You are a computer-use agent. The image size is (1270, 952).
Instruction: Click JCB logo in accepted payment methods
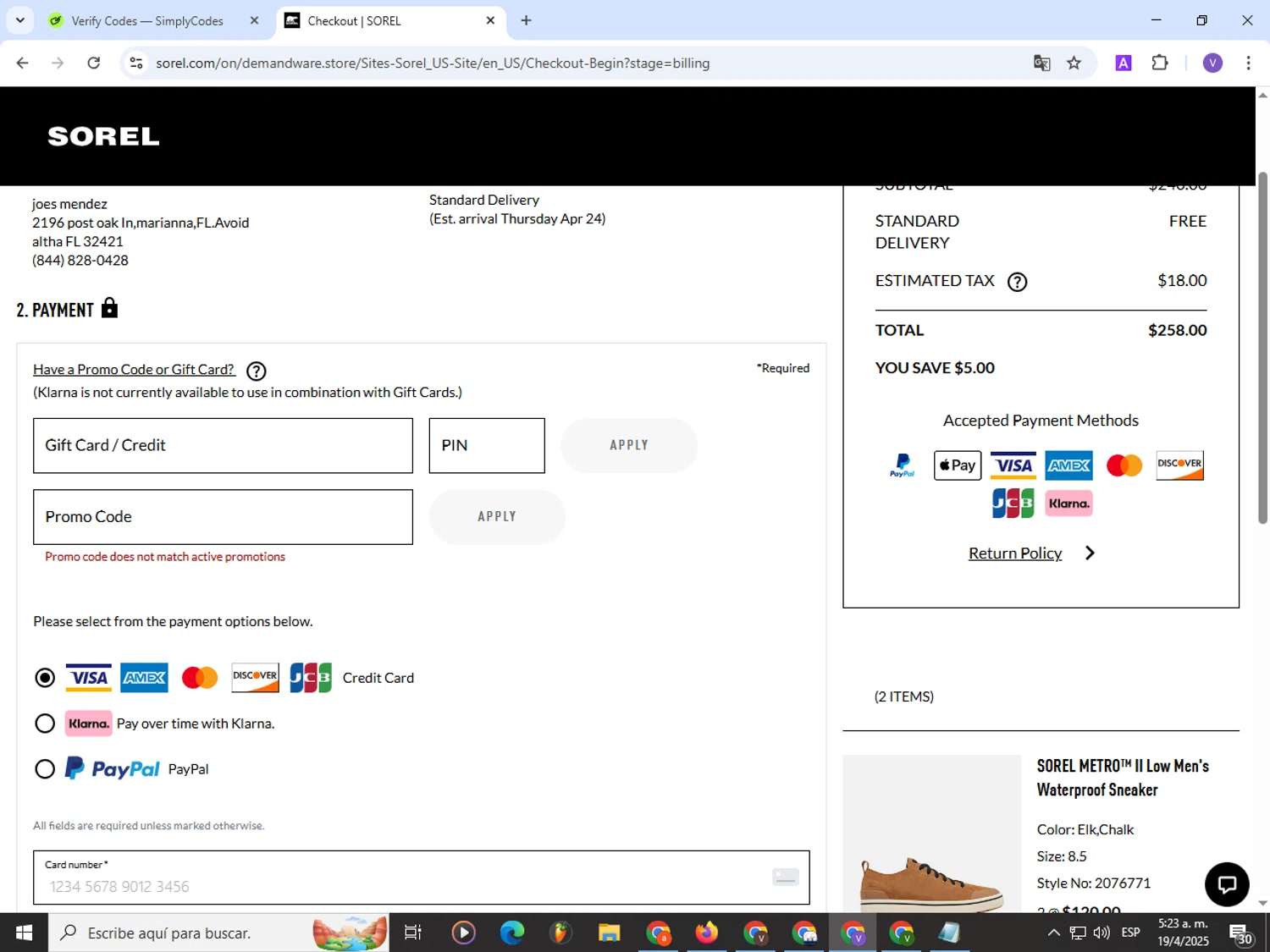click(x=1013, y=504)
